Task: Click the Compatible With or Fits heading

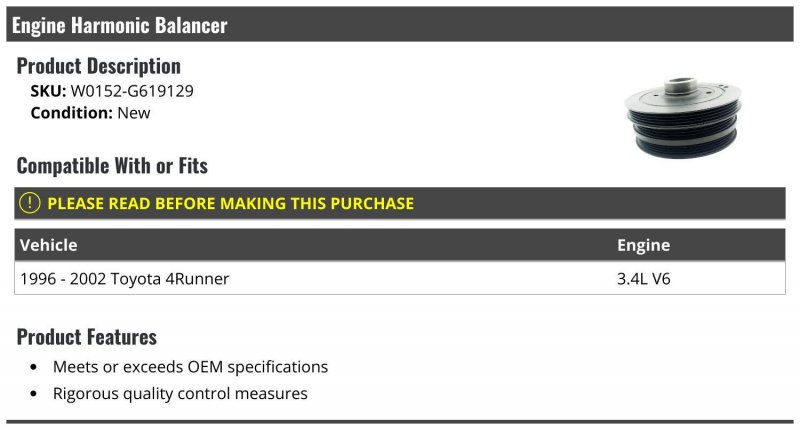Action: 112,166
